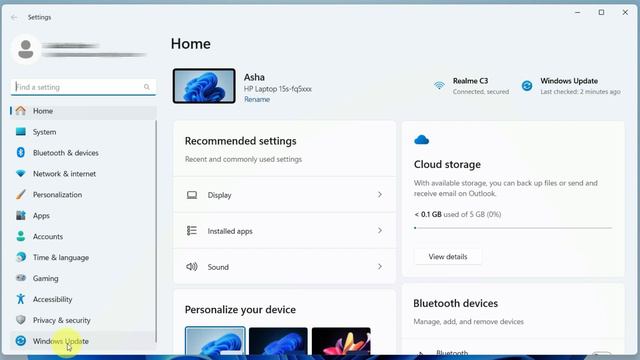Expand the Installed apps chevron
This screenshot has width=640, height=360.
coord(380,231)
